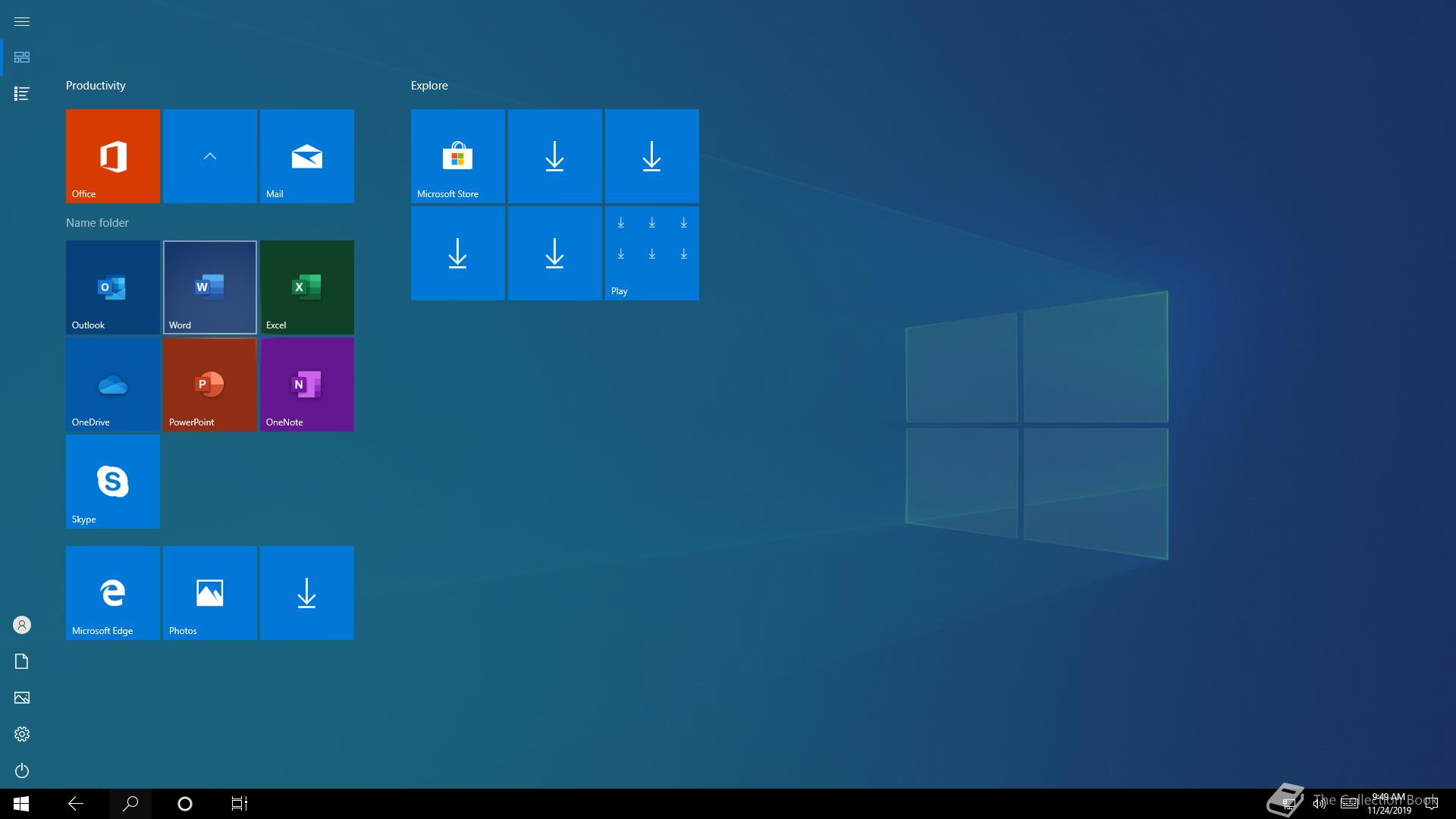Open the Photos tile
1456x819 pixels.
[x=210, y=593]
